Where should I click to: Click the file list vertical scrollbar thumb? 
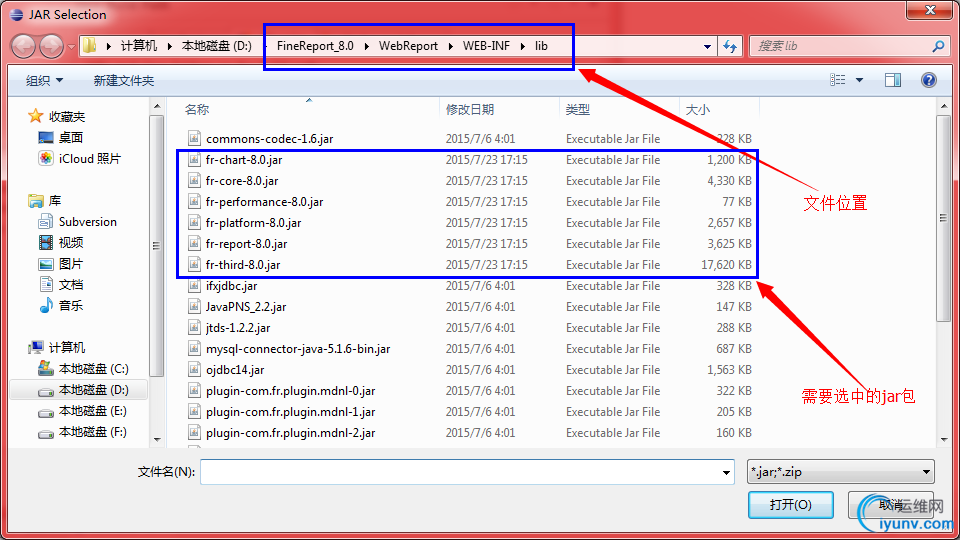943,217
